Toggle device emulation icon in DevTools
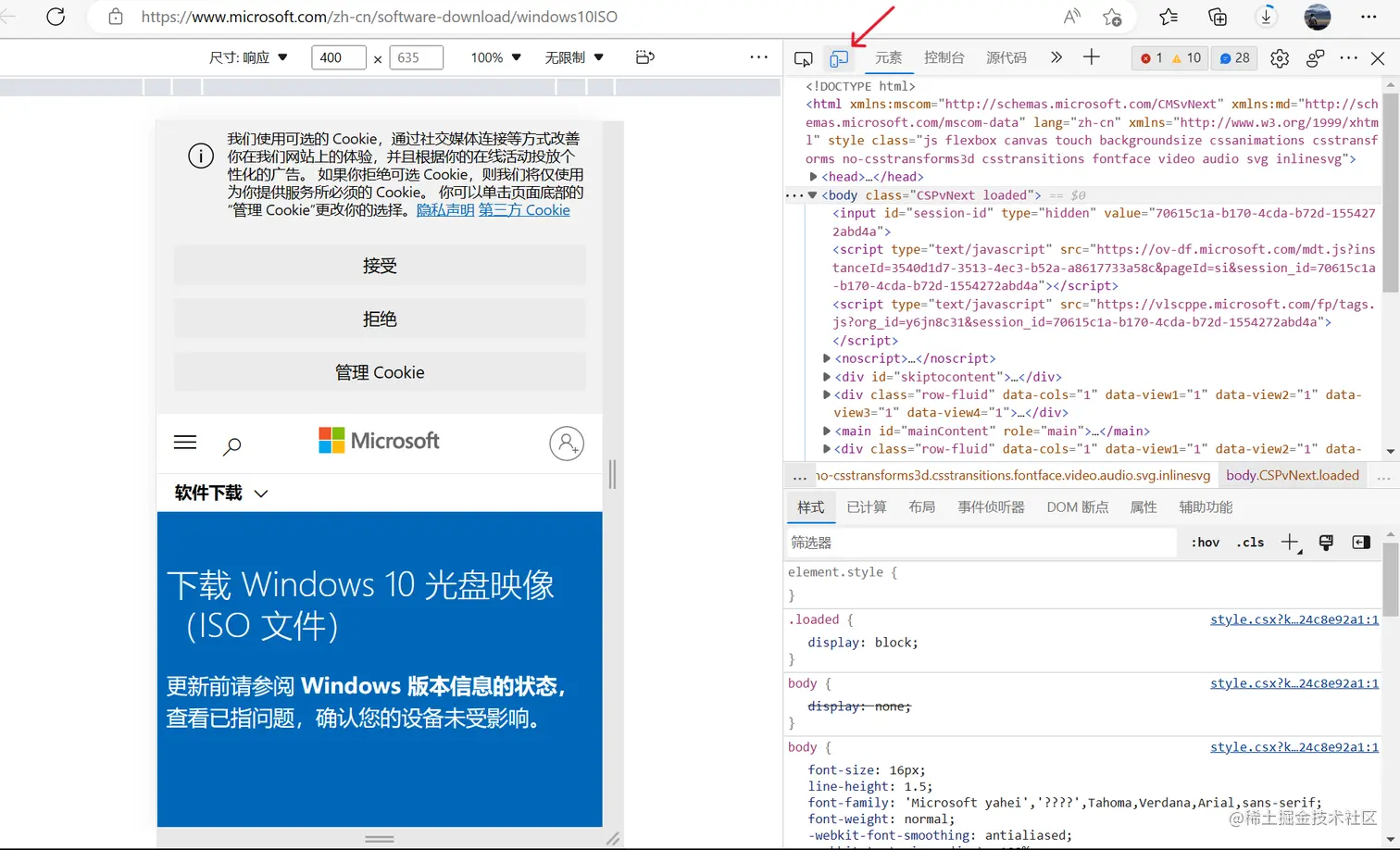Viewport: 1400px width, 850px height. coord(839,58)
